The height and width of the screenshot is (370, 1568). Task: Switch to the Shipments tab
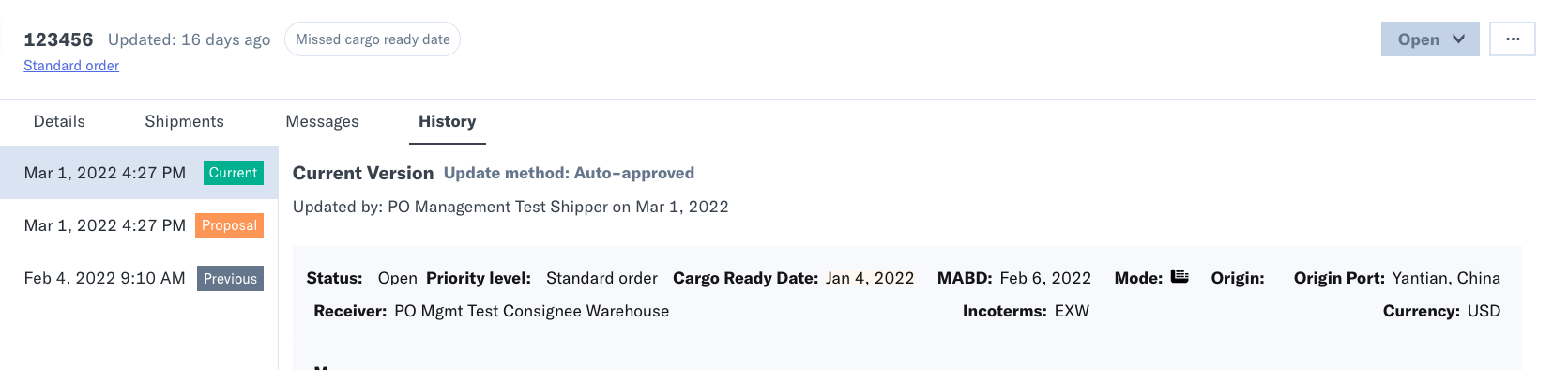point(185,121)
